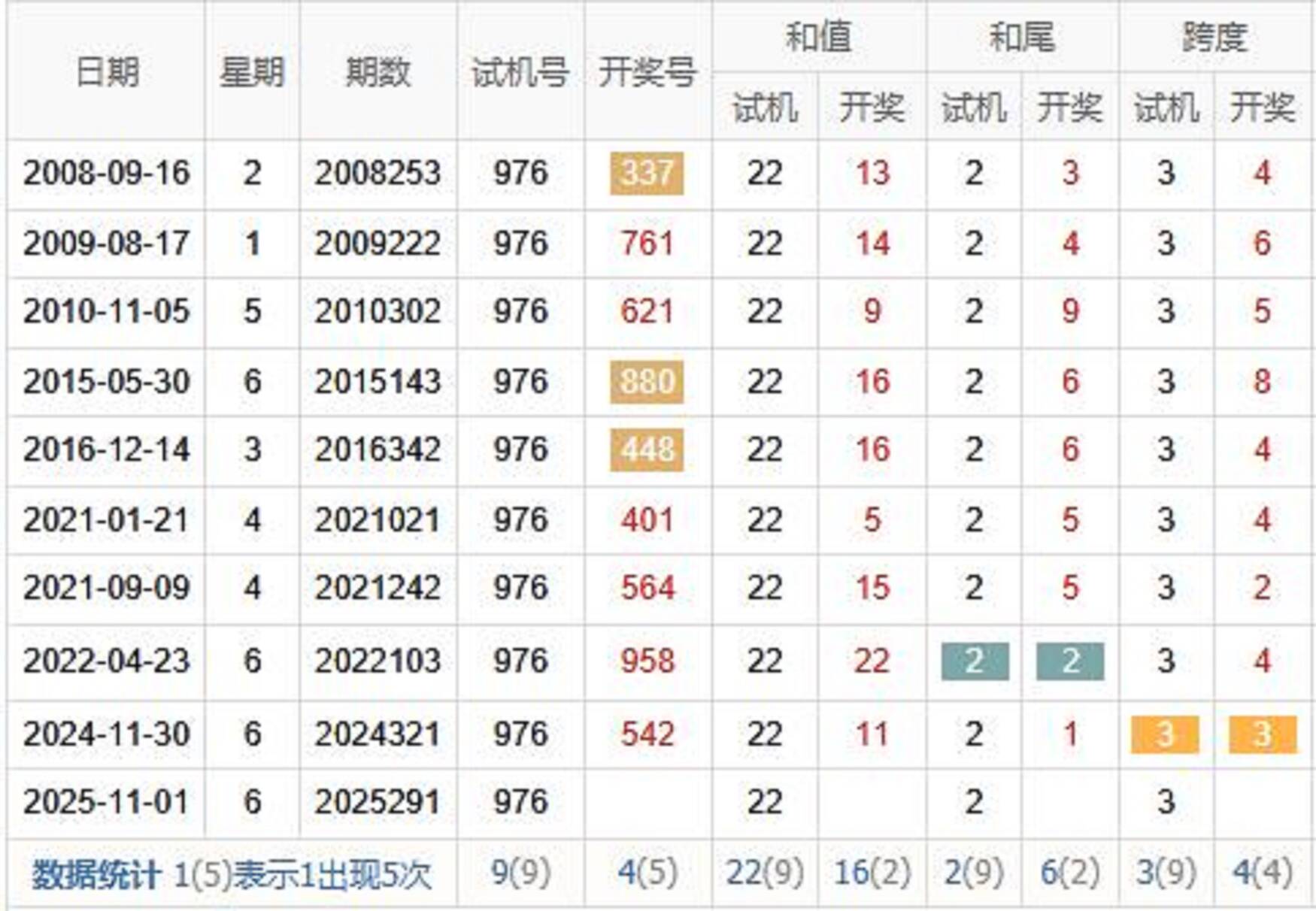This screenshot has height=911, width=1316.
Task: Click draw number 958
Action: click(x=647, y=661)
